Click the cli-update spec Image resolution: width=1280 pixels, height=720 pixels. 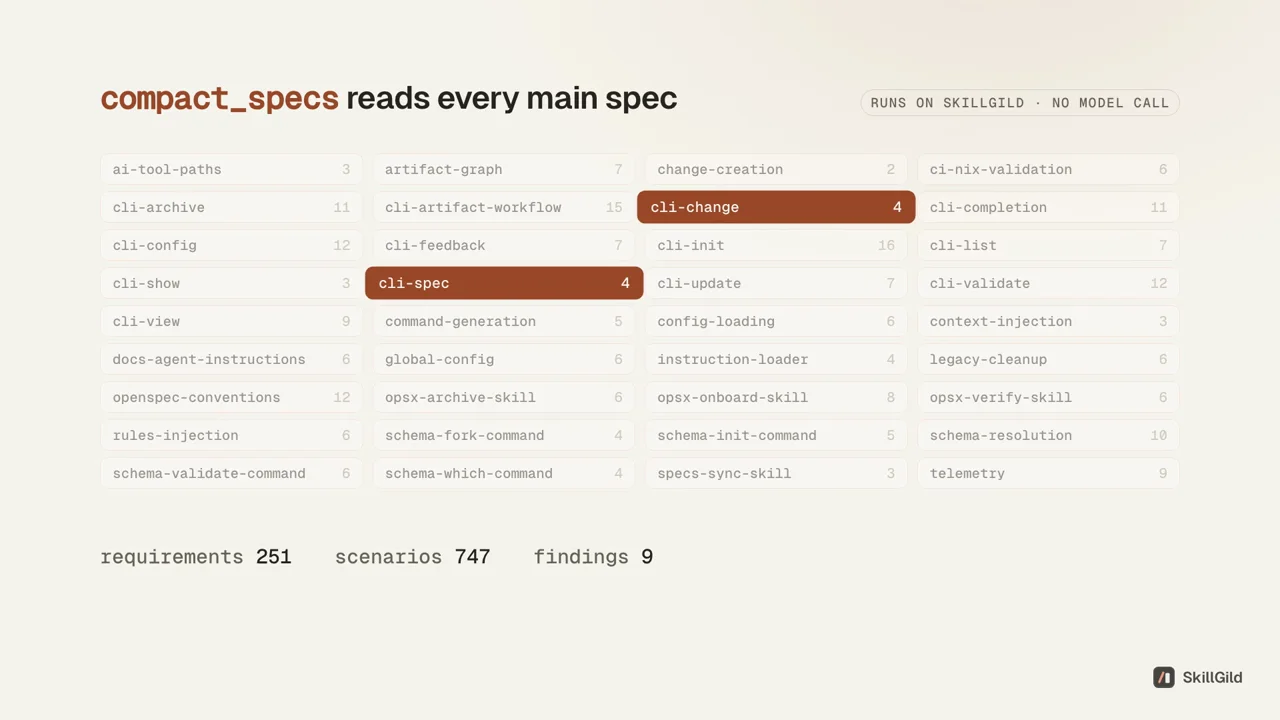776,283
